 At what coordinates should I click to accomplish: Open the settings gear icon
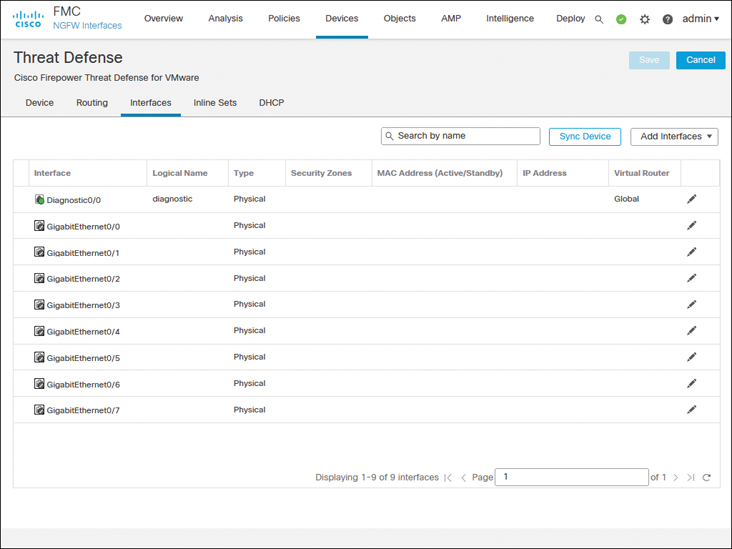tap(644, 19)
